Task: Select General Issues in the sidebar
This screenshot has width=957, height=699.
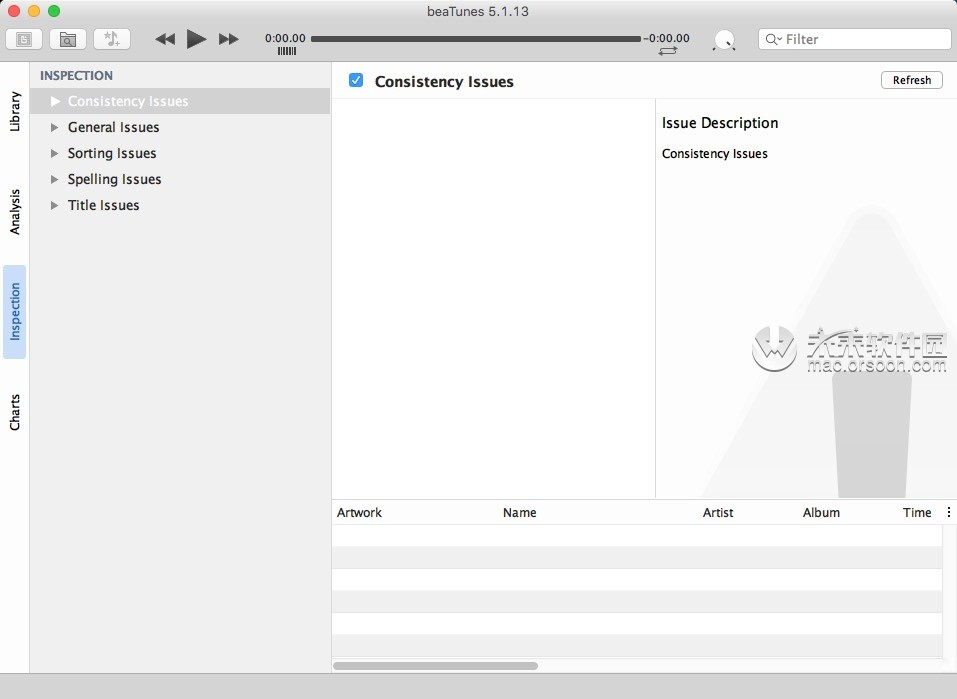Action: [114, 127]
